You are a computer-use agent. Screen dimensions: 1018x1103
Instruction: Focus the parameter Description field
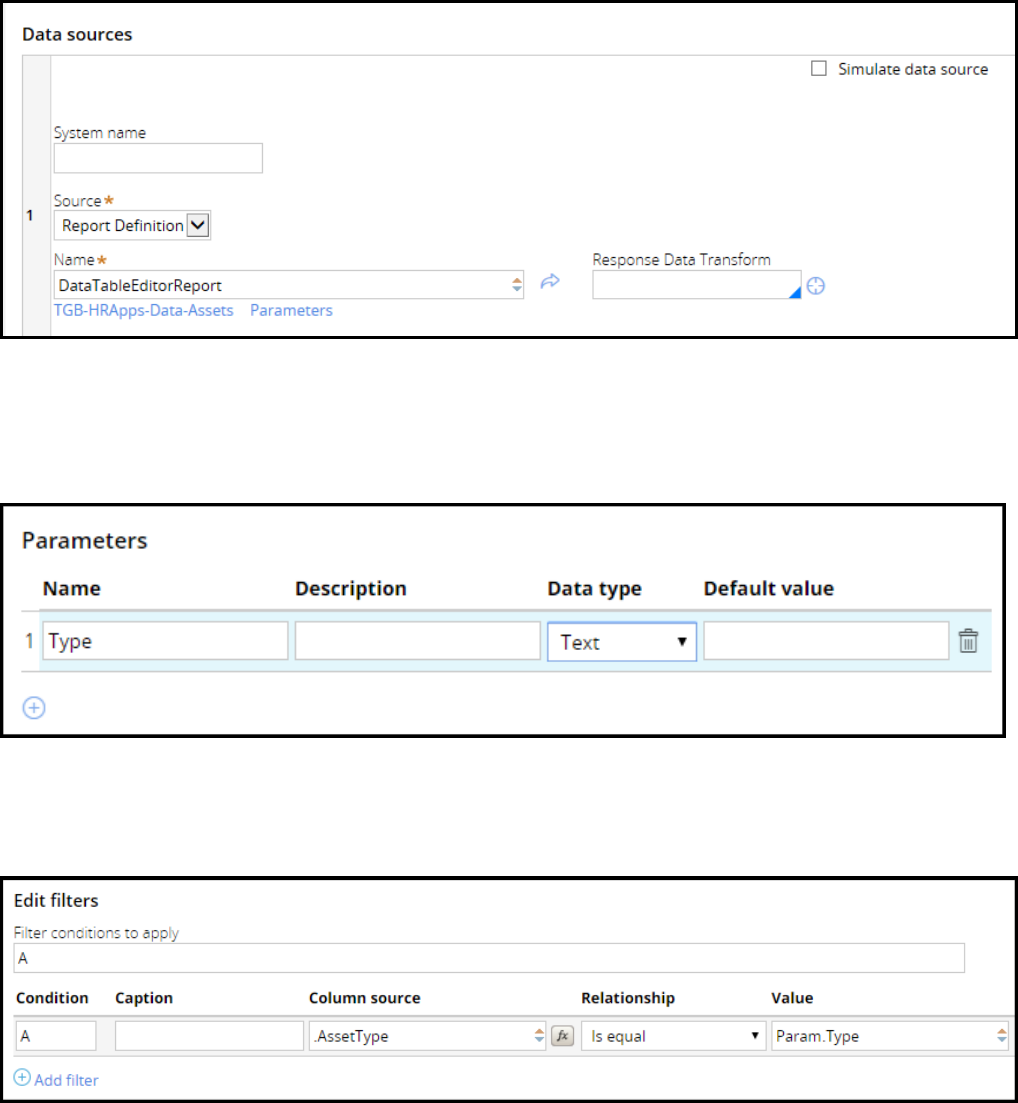(x=417, y=641)
